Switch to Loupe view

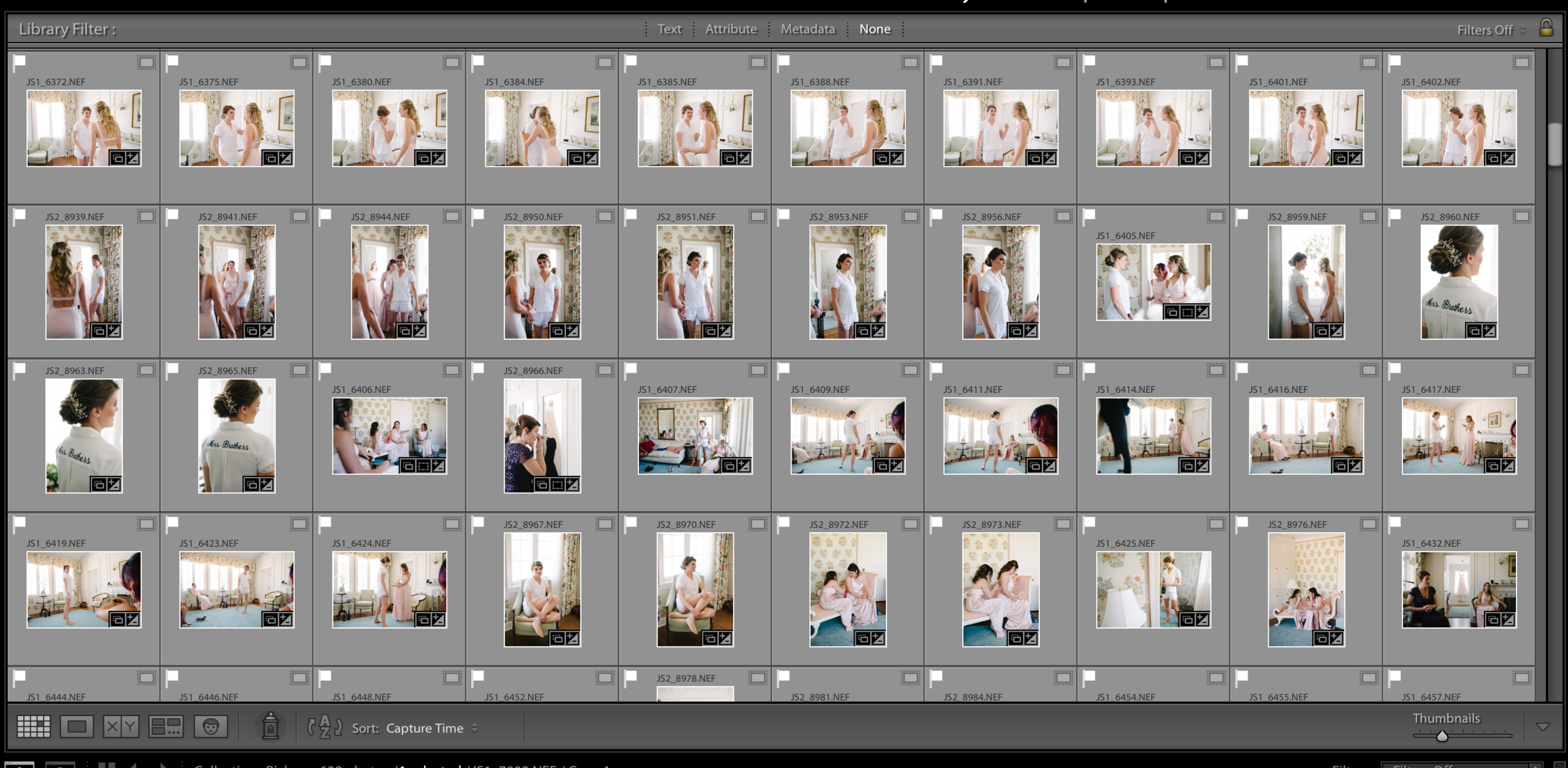(x=77, y=727)
